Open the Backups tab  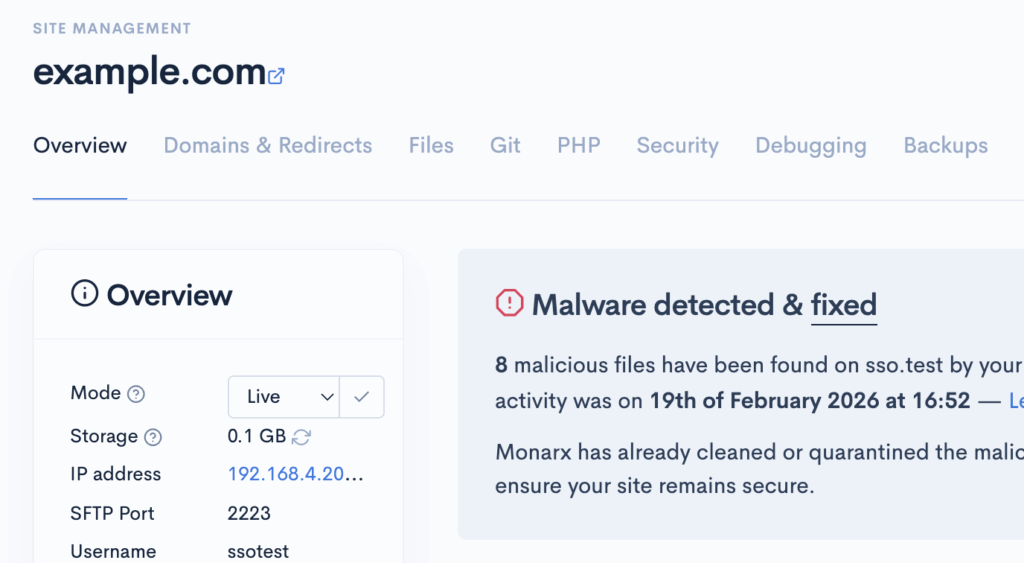coord(945,146)
